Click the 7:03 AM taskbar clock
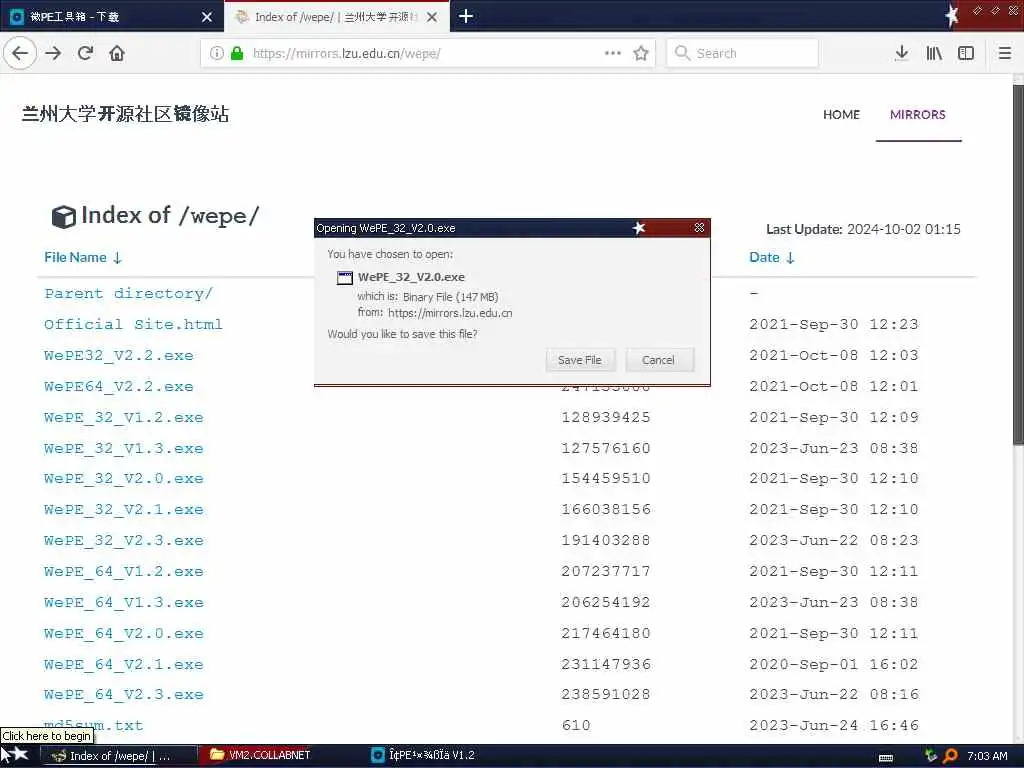 987,756
